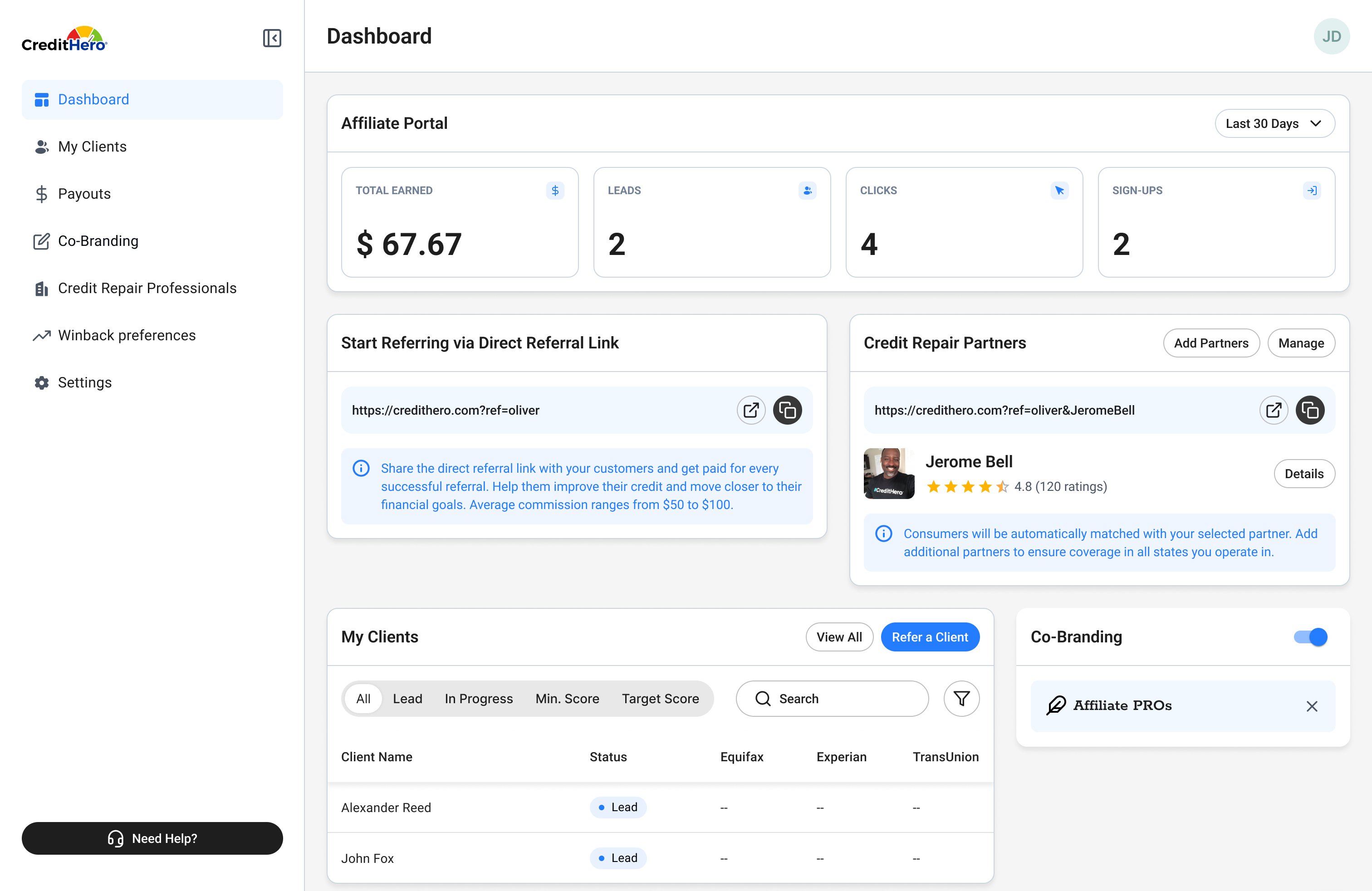Click the person icon in Leads card
1372x891 pixels.
807,190
